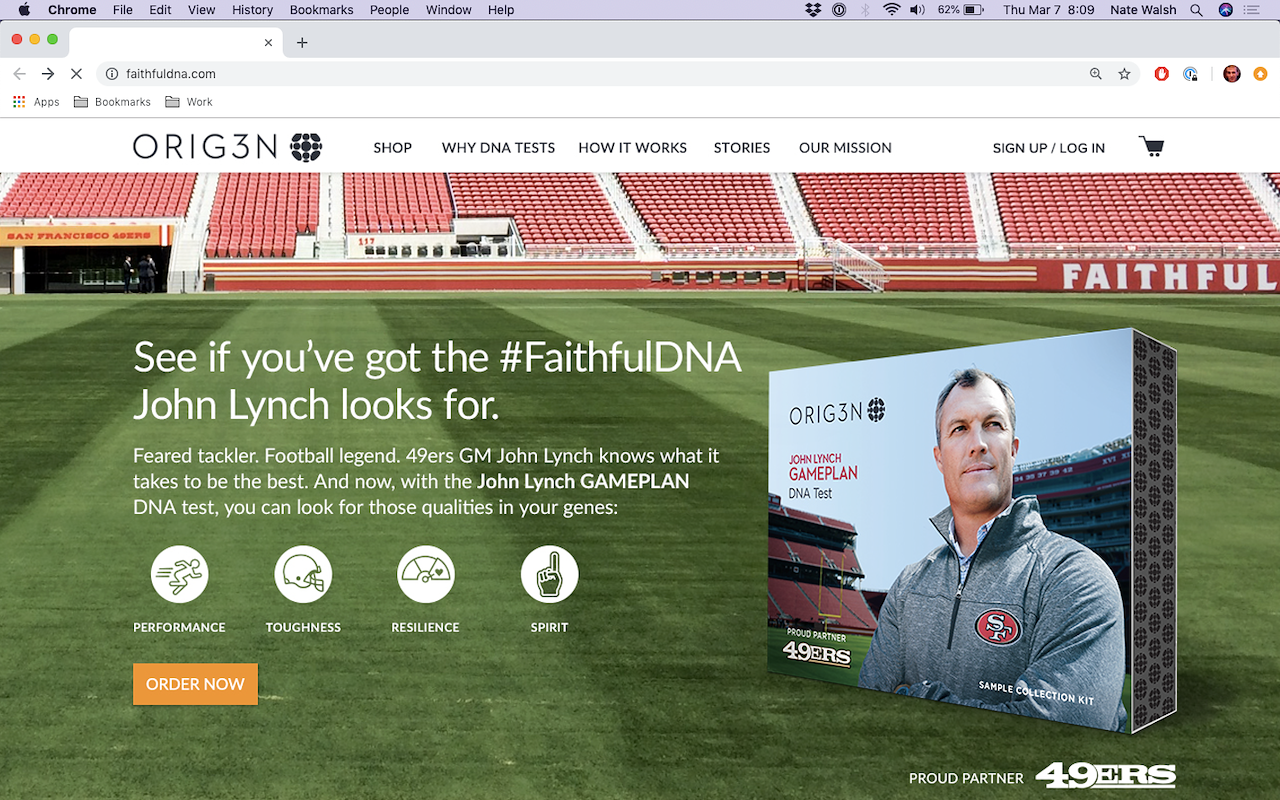Viewport: 1280px width, 800px height.
Task: Visit the STORIES page
Action: point(742,148)
